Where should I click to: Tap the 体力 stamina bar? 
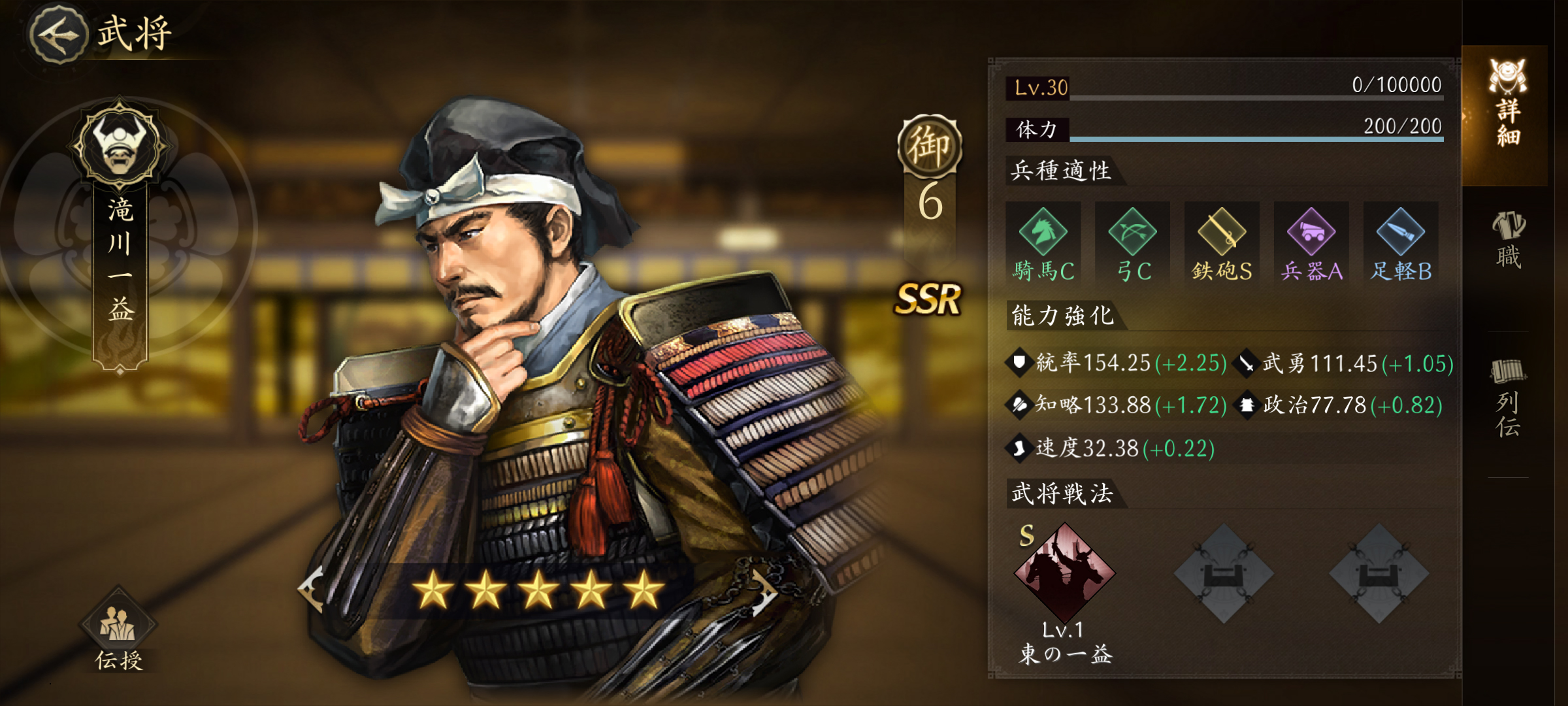click(x=1224, y=128)
